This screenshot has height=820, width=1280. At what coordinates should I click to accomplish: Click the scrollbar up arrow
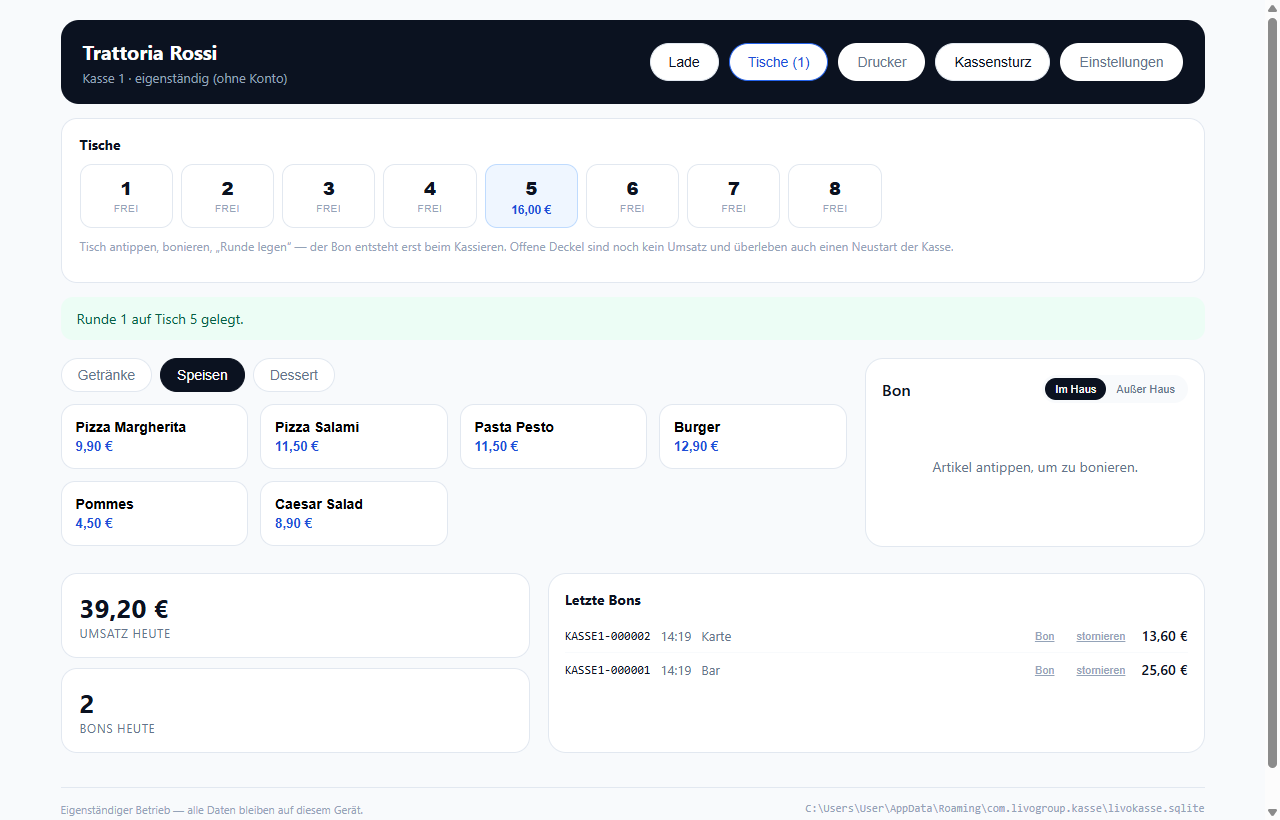tap(1272, 8)
